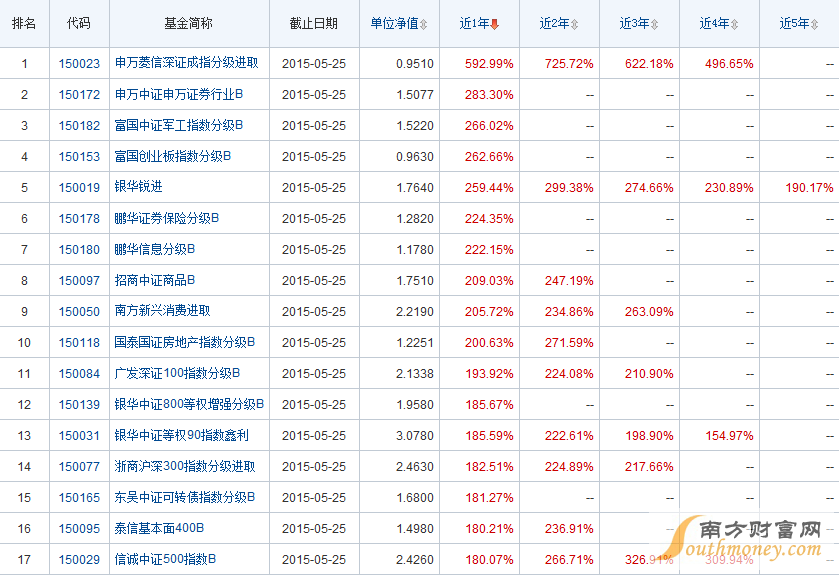
Task: Open fund 招商中证商品B
Action: coord(155,280)
